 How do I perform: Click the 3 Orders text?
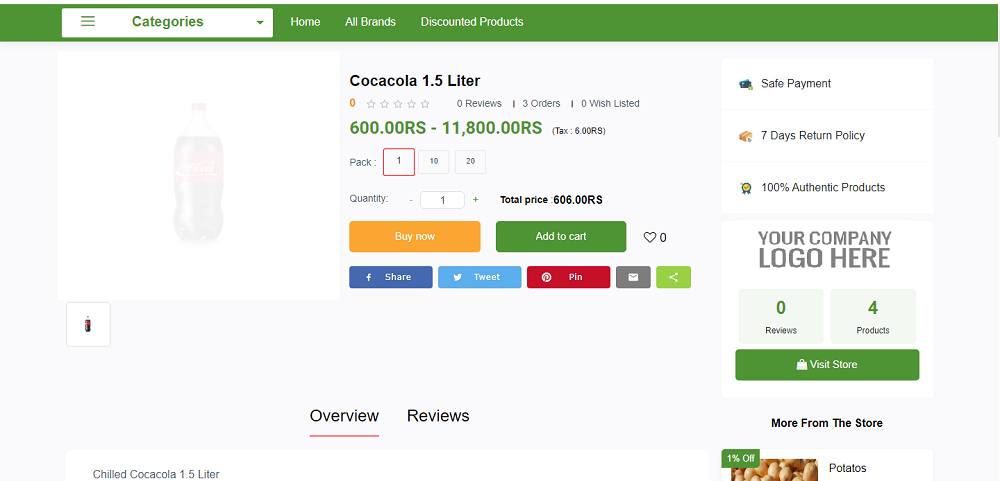point(541,103)
